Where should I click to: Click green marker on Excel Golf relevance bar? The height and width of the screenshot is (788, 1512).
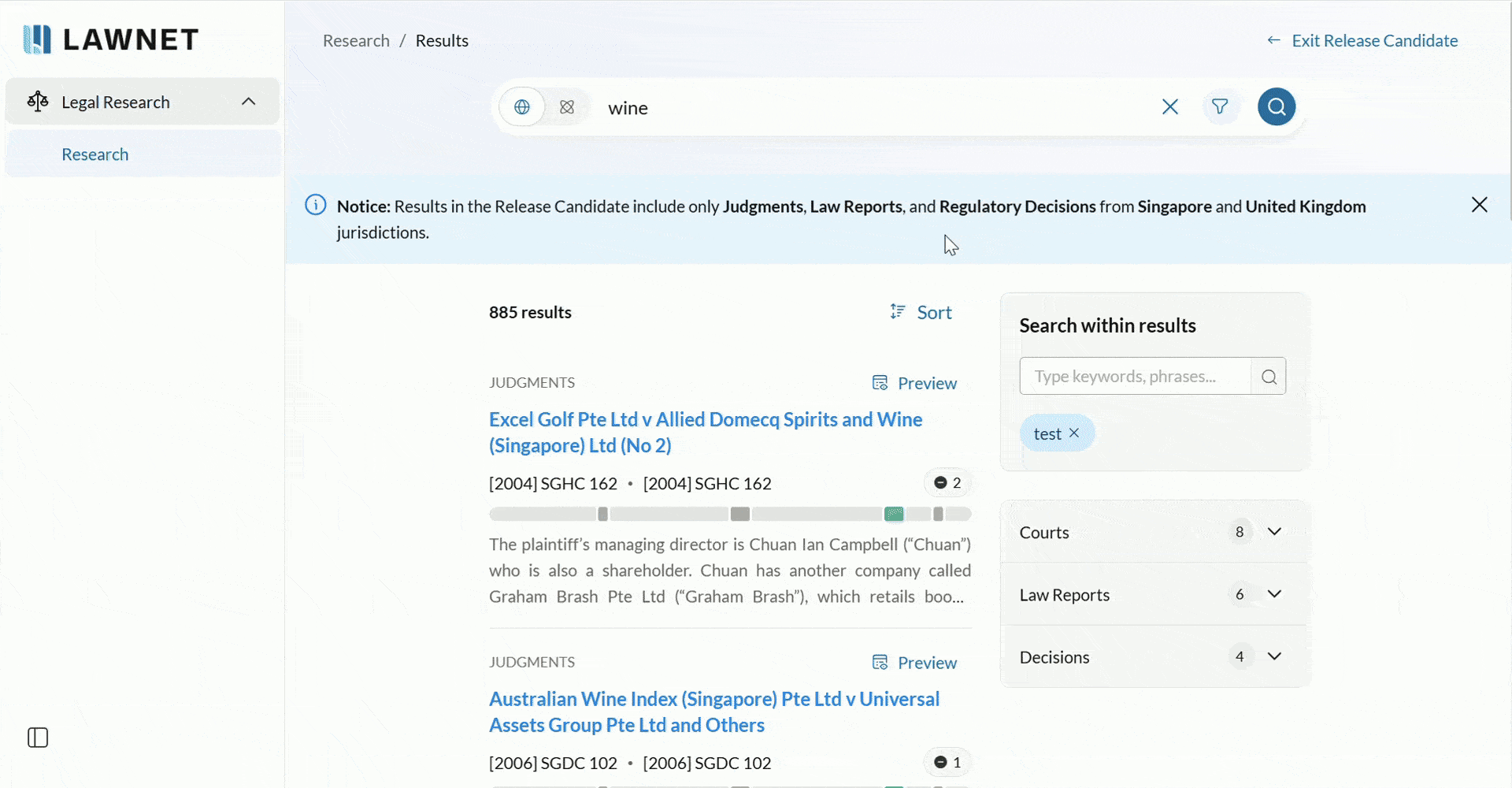tap(894, 515)
